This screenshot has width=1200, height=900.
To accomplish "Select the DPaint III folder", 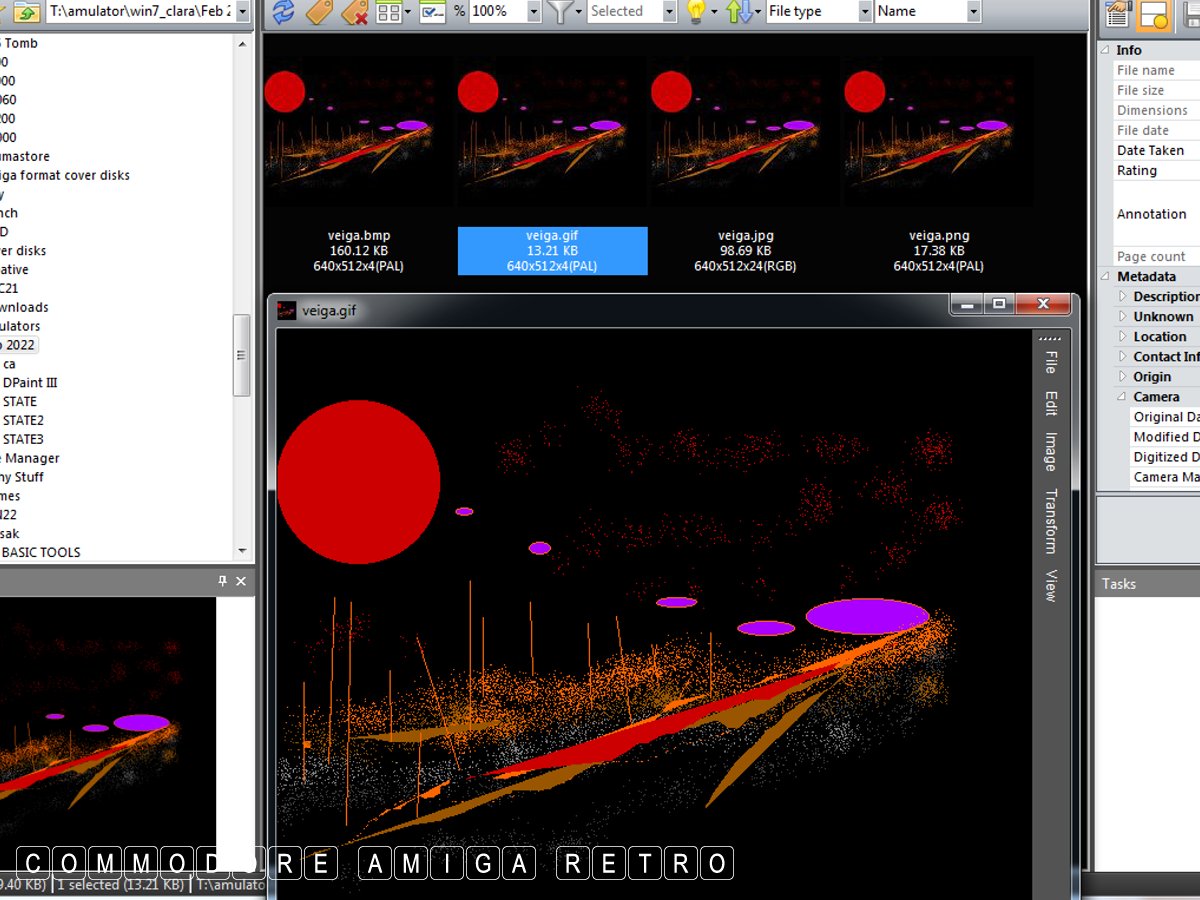I will [30, 382].
